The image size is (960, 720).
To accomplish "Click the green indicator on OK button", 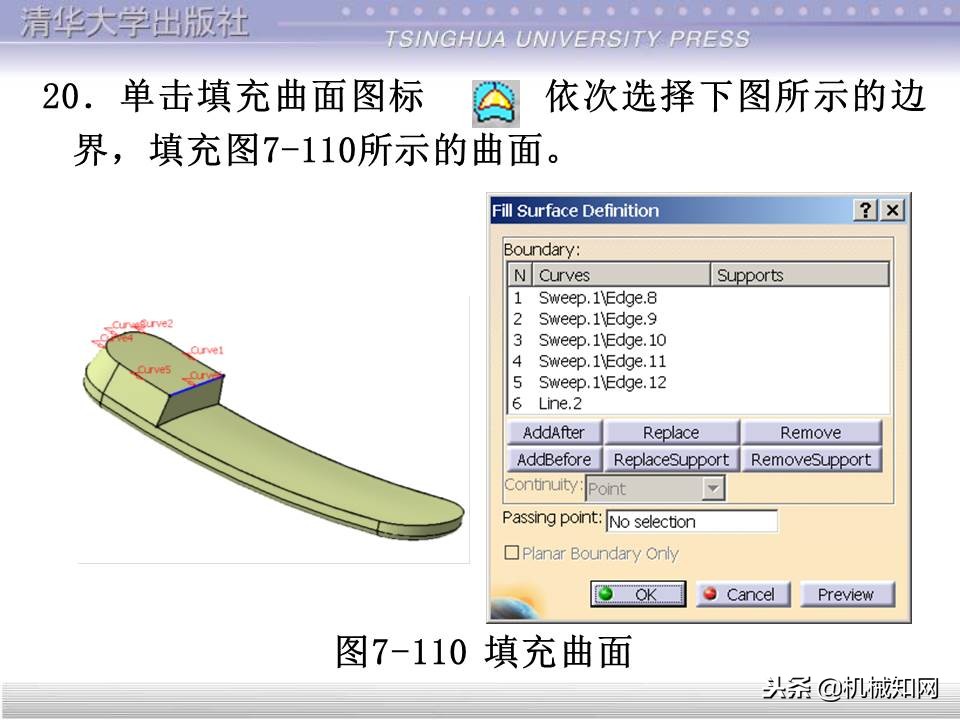I will click(x=604, y=594).
